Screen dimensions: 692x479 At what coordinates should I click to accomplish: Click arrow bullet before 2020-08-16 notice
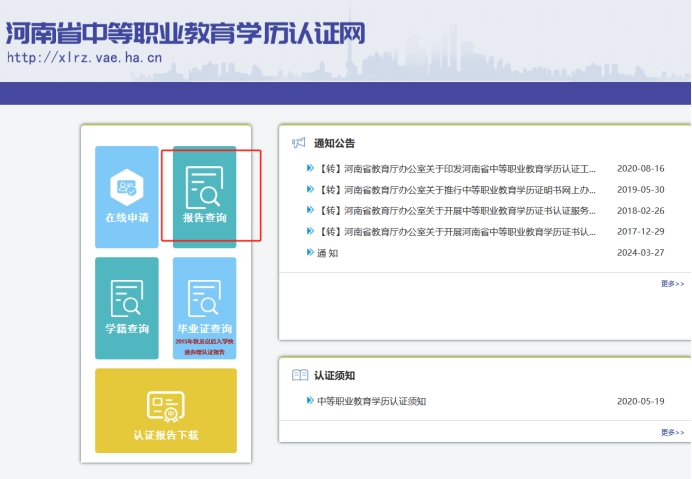pos(310,168)
